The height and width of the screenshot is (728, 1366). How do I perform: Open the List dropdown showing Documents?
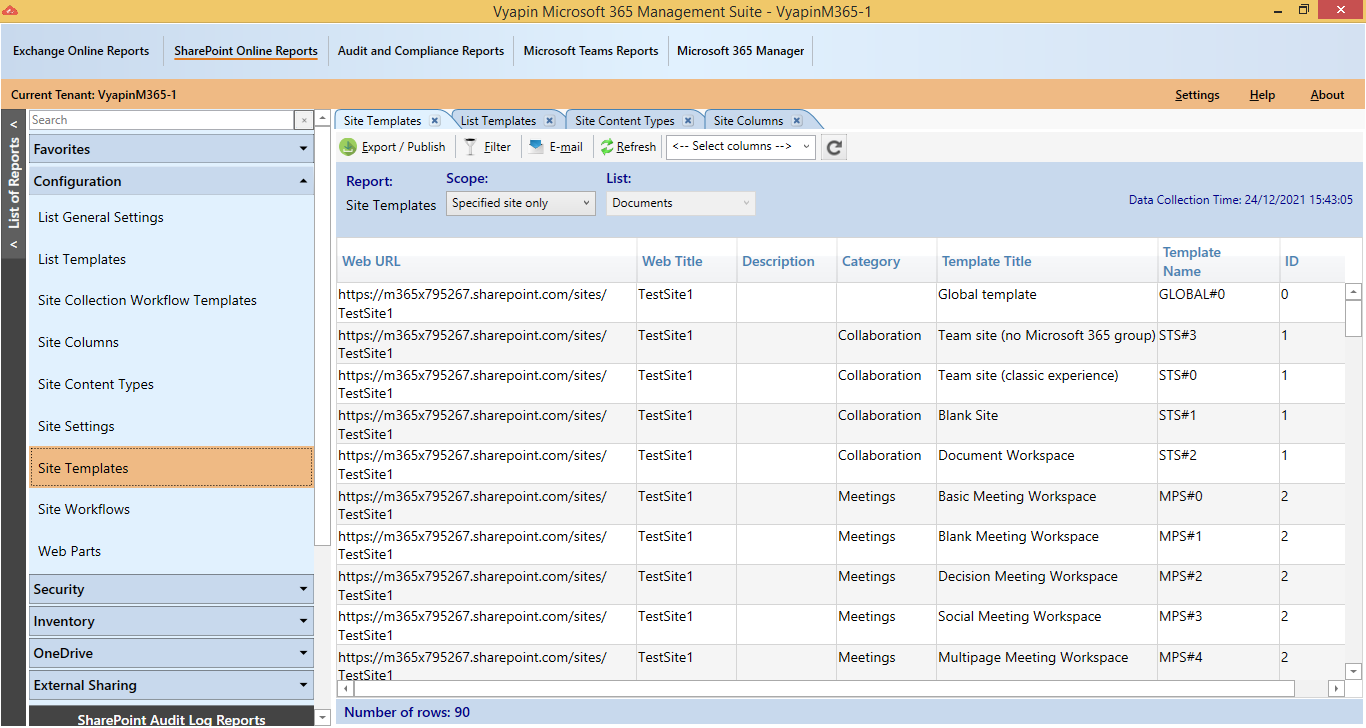[x=681, y=203]
